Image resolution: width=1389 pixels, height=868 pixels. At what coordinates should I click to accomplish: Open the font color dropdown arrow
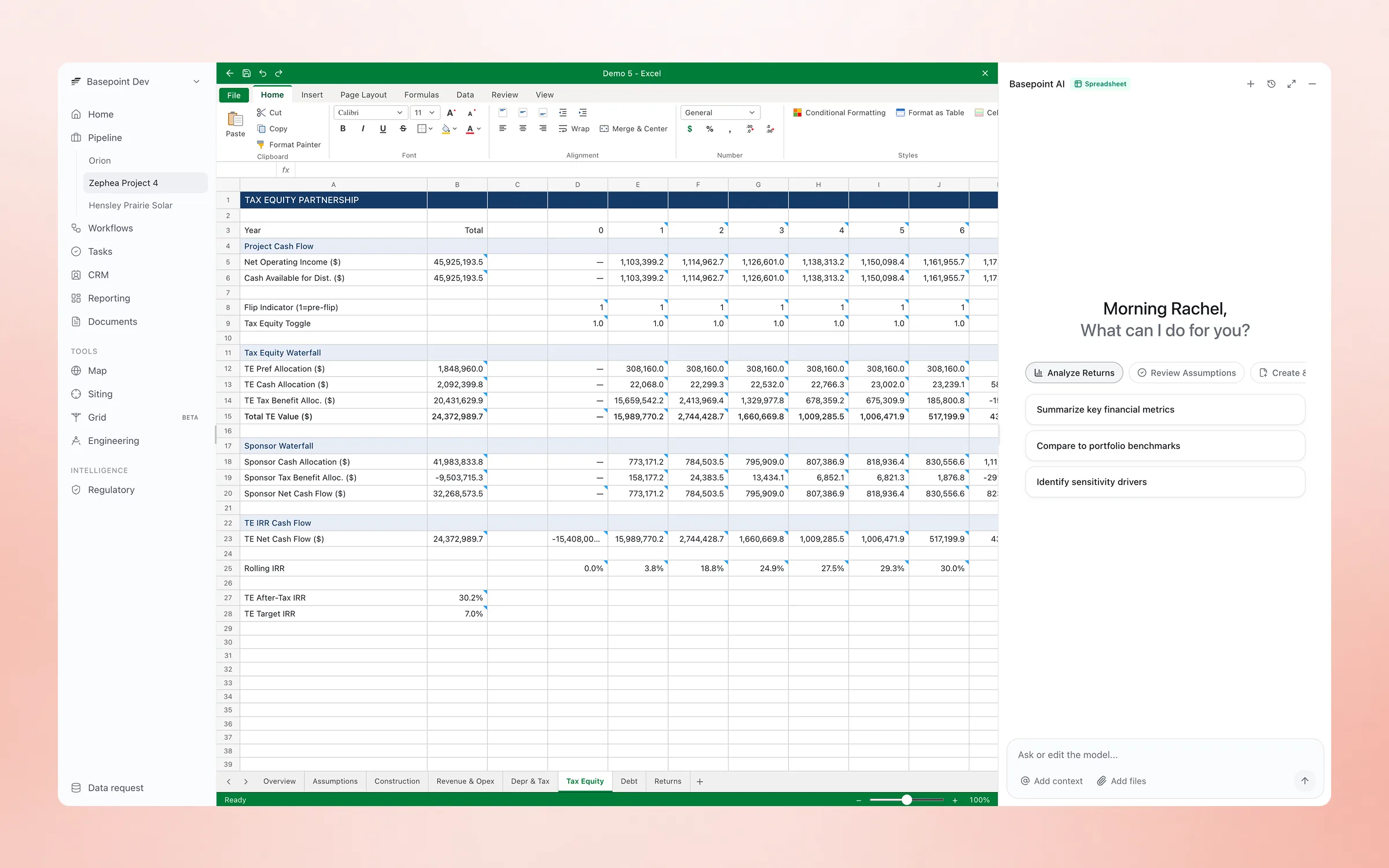click(x=479, y=129)
